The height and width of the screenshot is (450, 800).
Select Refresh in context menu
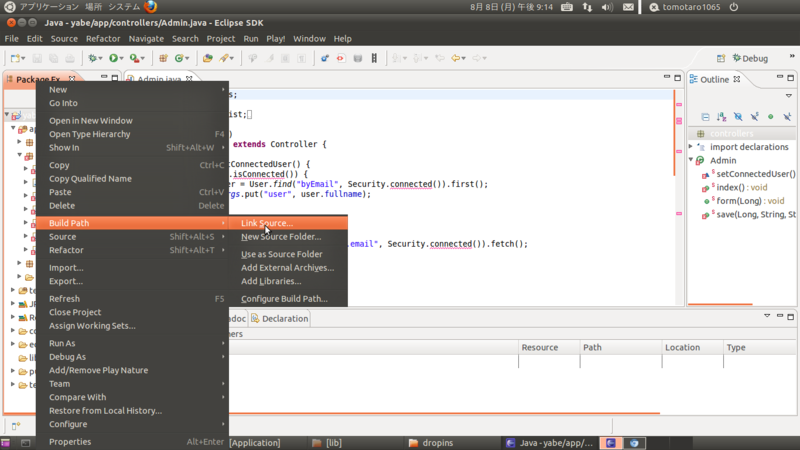click(x=132, y=298)
